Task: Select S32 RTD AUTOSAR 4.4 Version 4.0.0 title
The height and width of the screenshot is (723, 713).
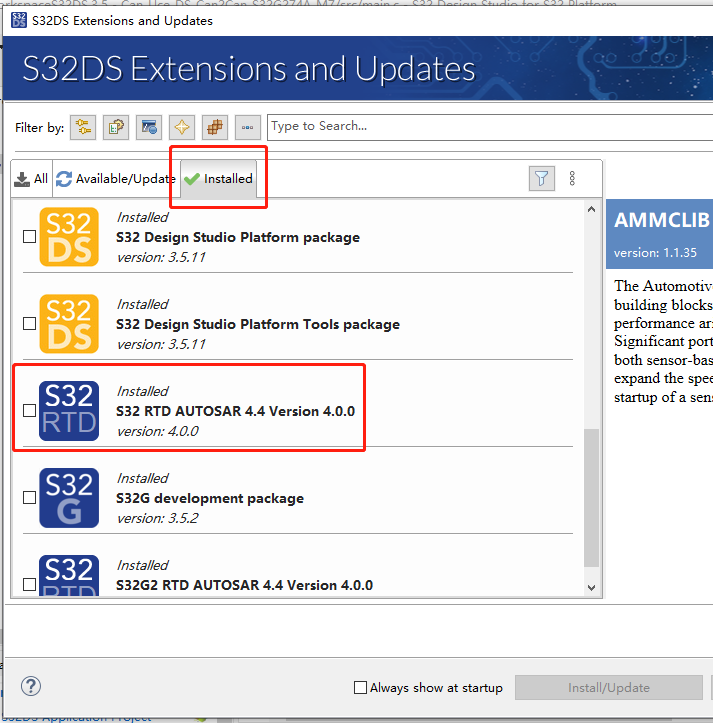Action: pyautogui.click(x=236, y=411)
